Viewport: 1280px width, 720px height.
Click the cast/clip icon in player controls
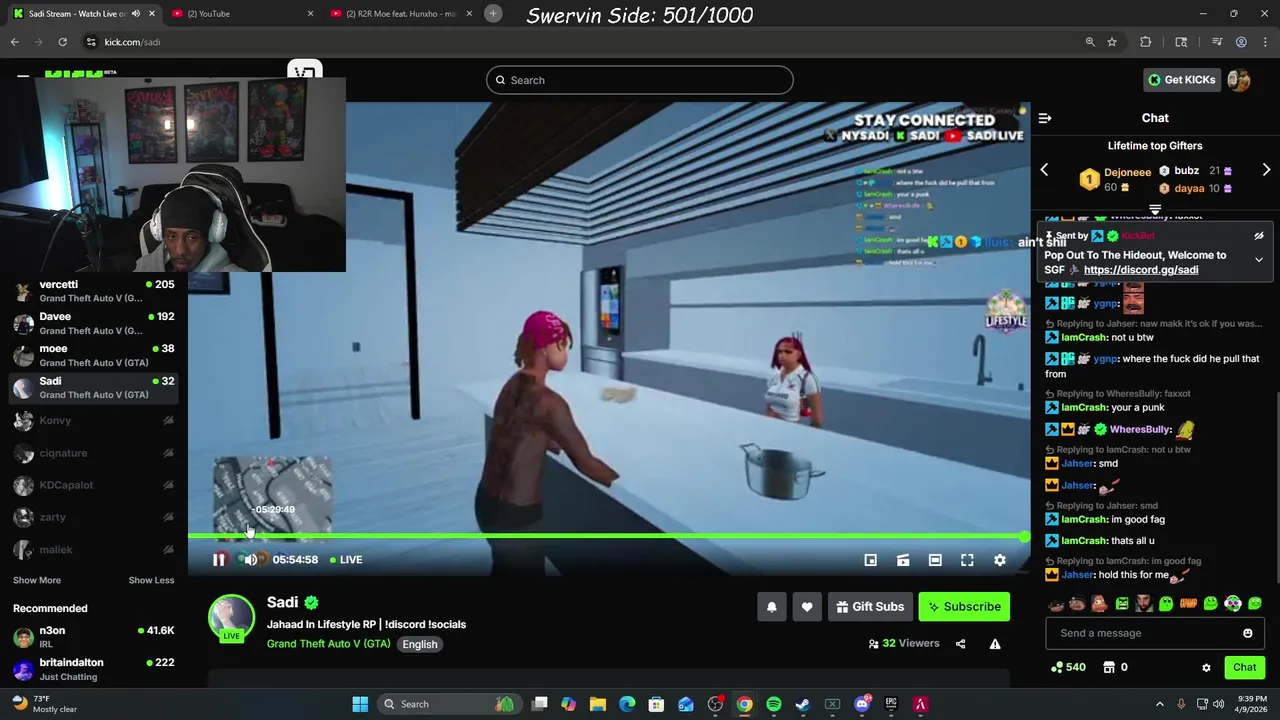click(903, 560)
